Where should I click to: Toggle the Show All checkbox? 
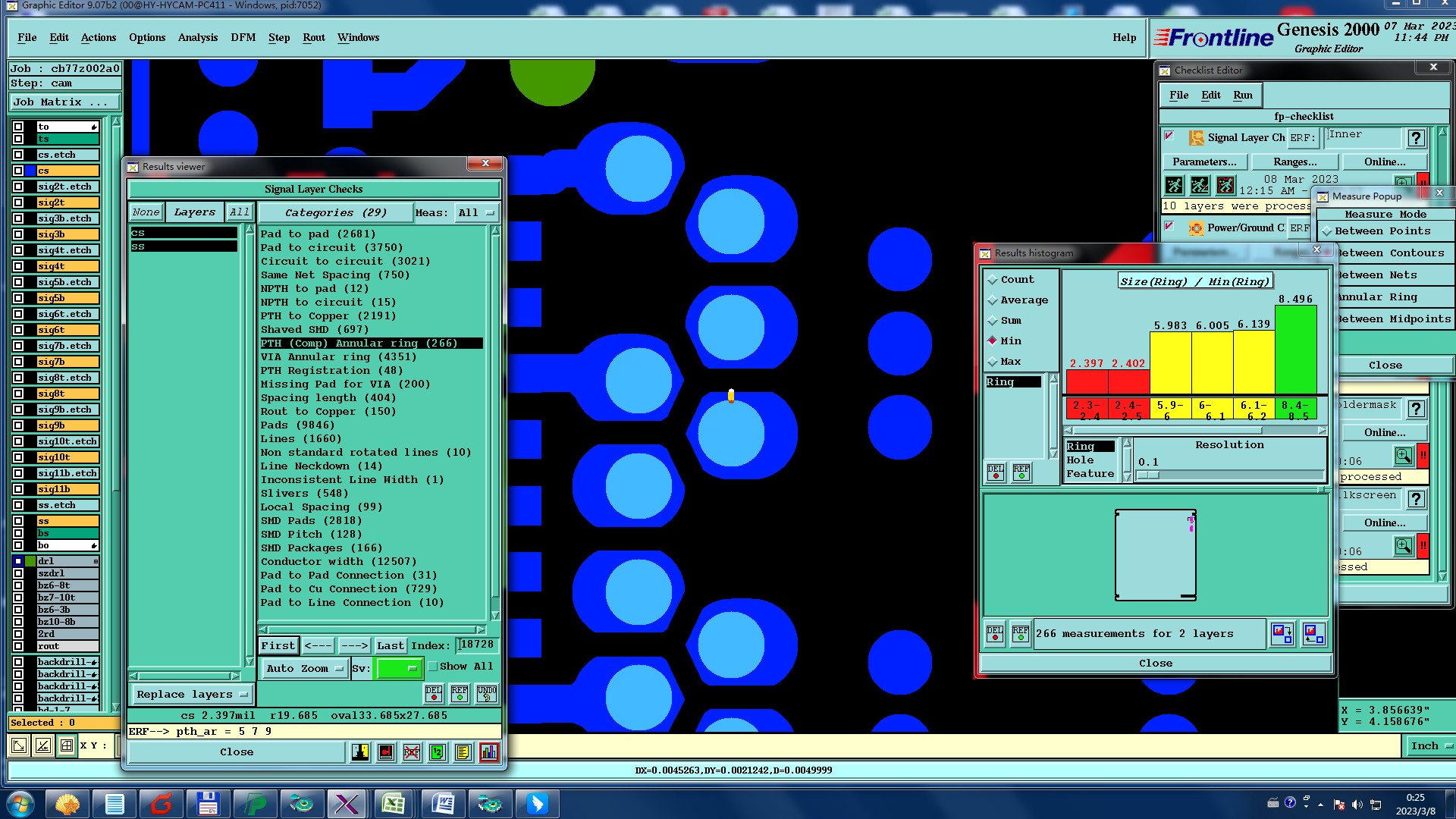(x=433, y=667)
